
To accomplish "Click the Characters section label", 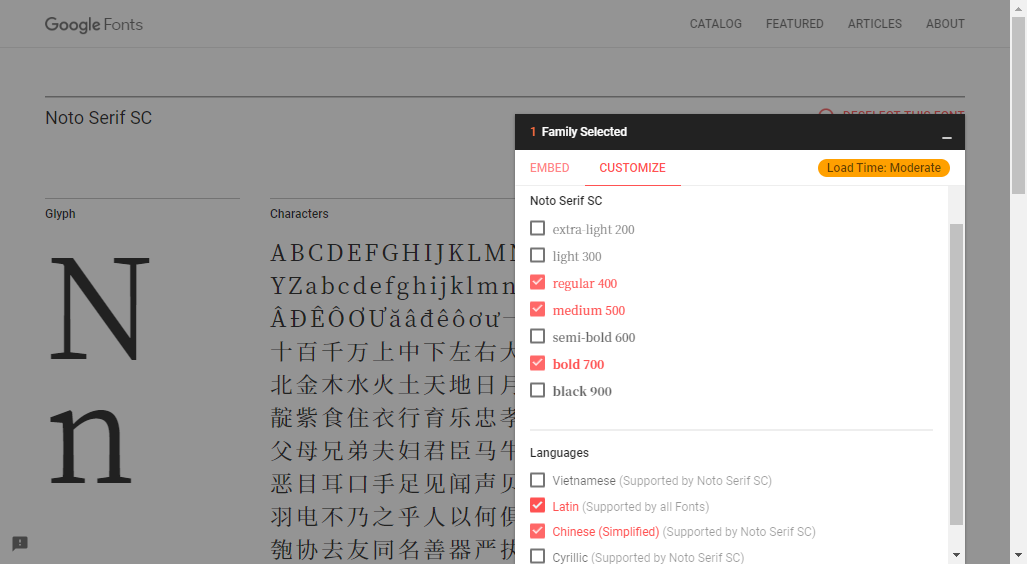I will point(299,214).
